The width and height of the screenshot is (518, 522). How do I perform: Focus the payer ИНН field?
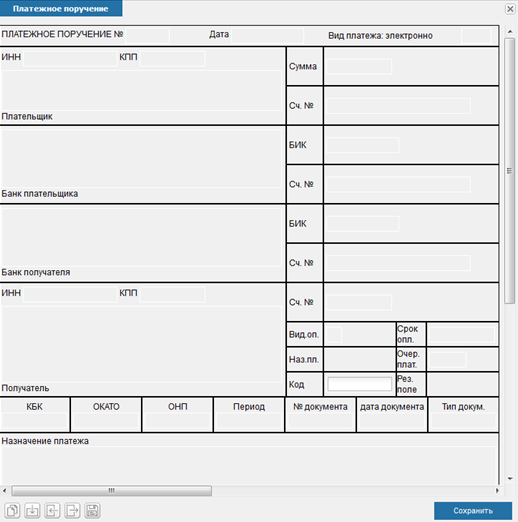pos(70,59)
